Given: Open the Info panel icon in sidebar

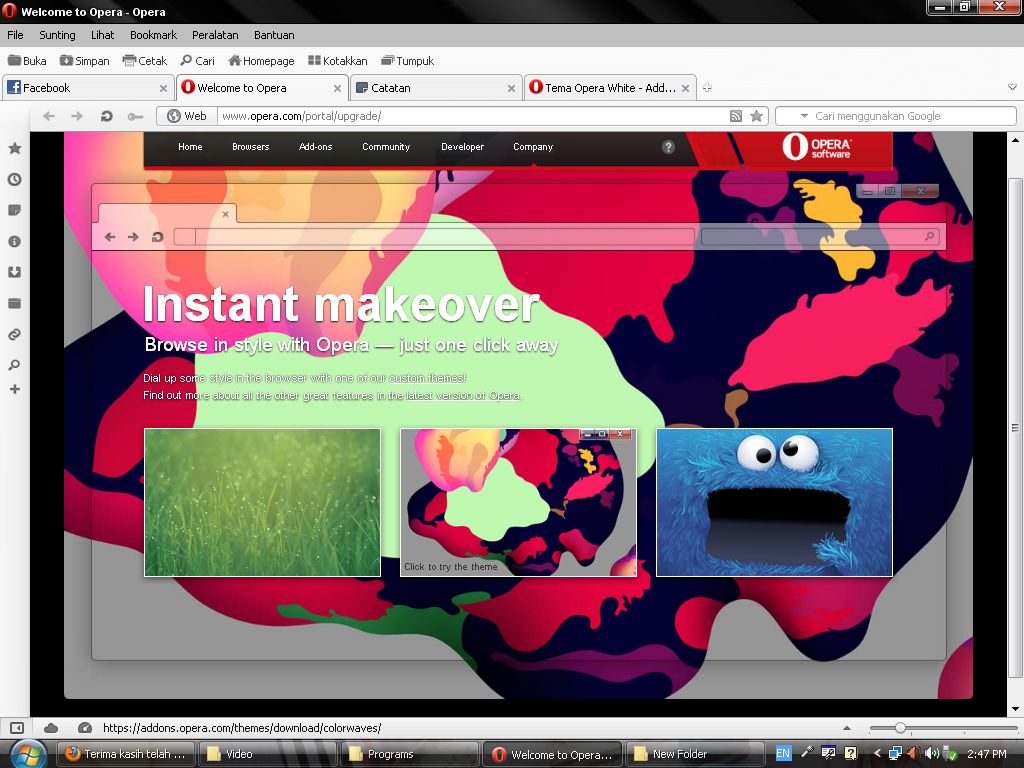Looking at the screenshot, I should pos(14,241).
